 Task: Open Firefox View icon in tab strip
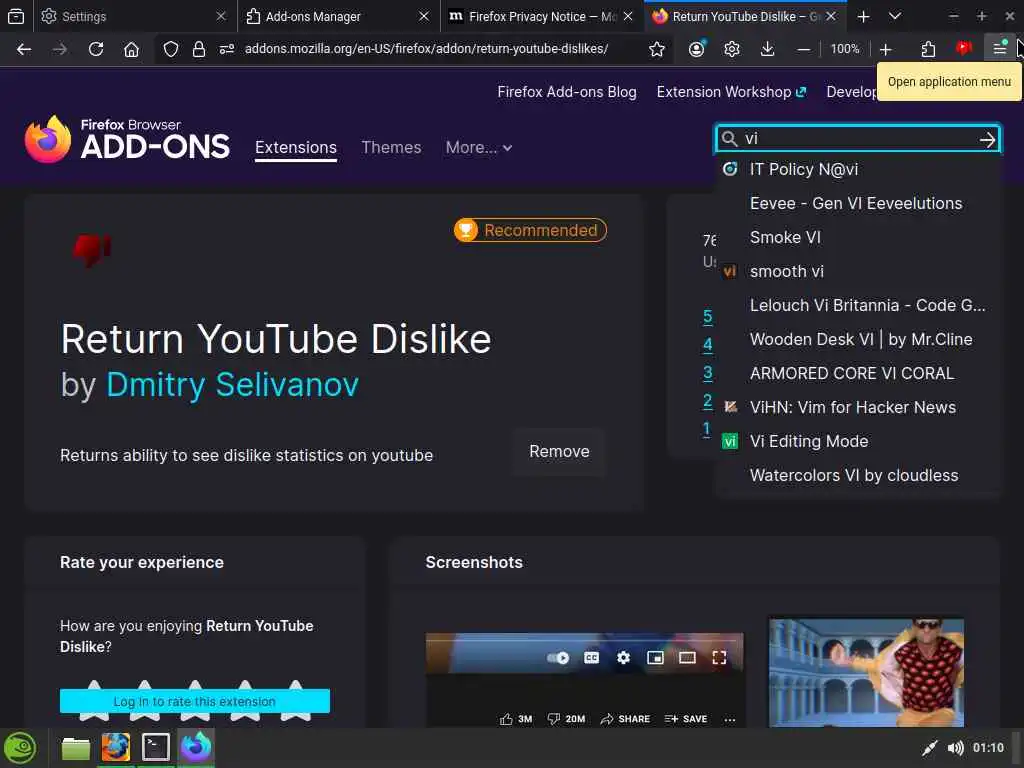[x=16, y=16]
